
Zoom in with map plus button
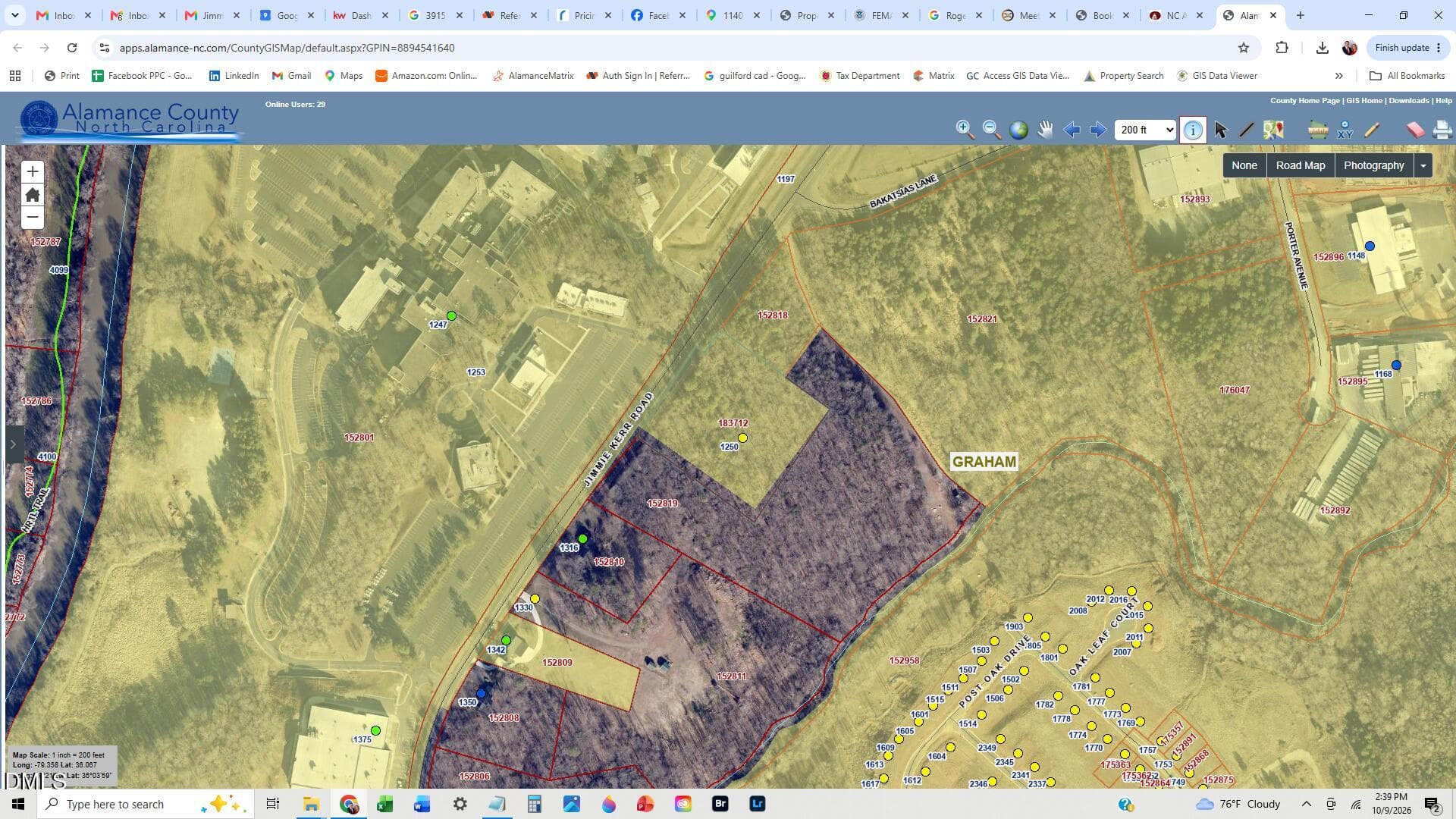(x=32, y=171)
